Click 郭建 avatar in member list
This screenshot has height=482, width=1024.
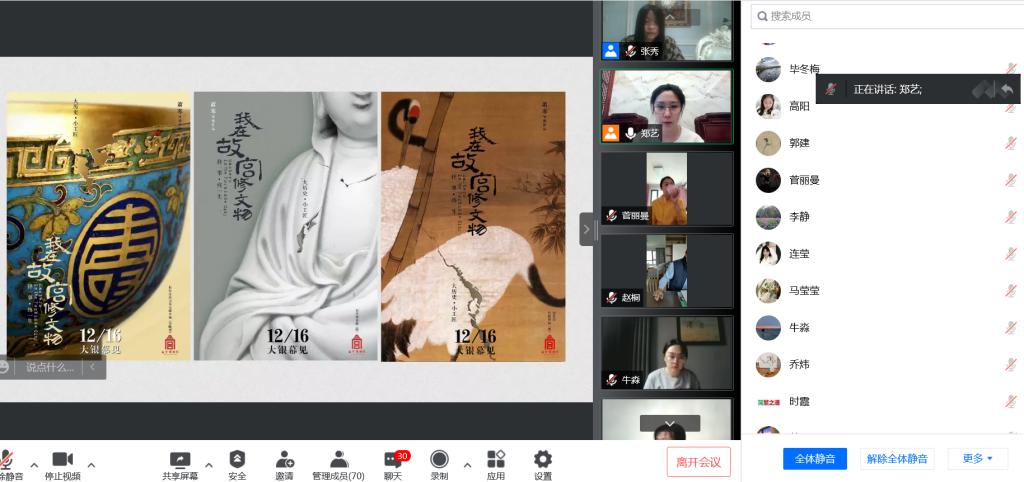pos(768,143)
